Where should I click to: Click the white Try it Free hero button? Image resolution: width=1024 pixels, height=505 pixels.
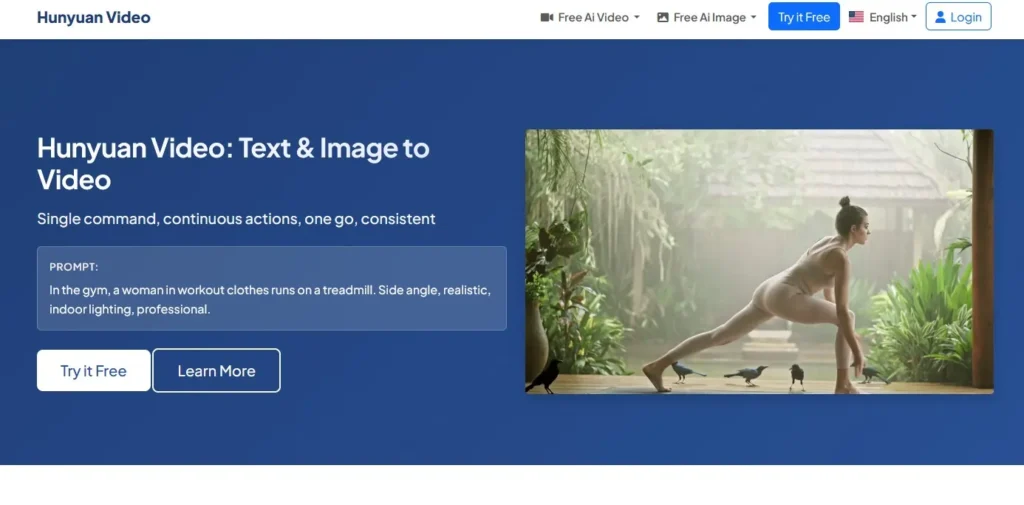[x=93, y=371]
